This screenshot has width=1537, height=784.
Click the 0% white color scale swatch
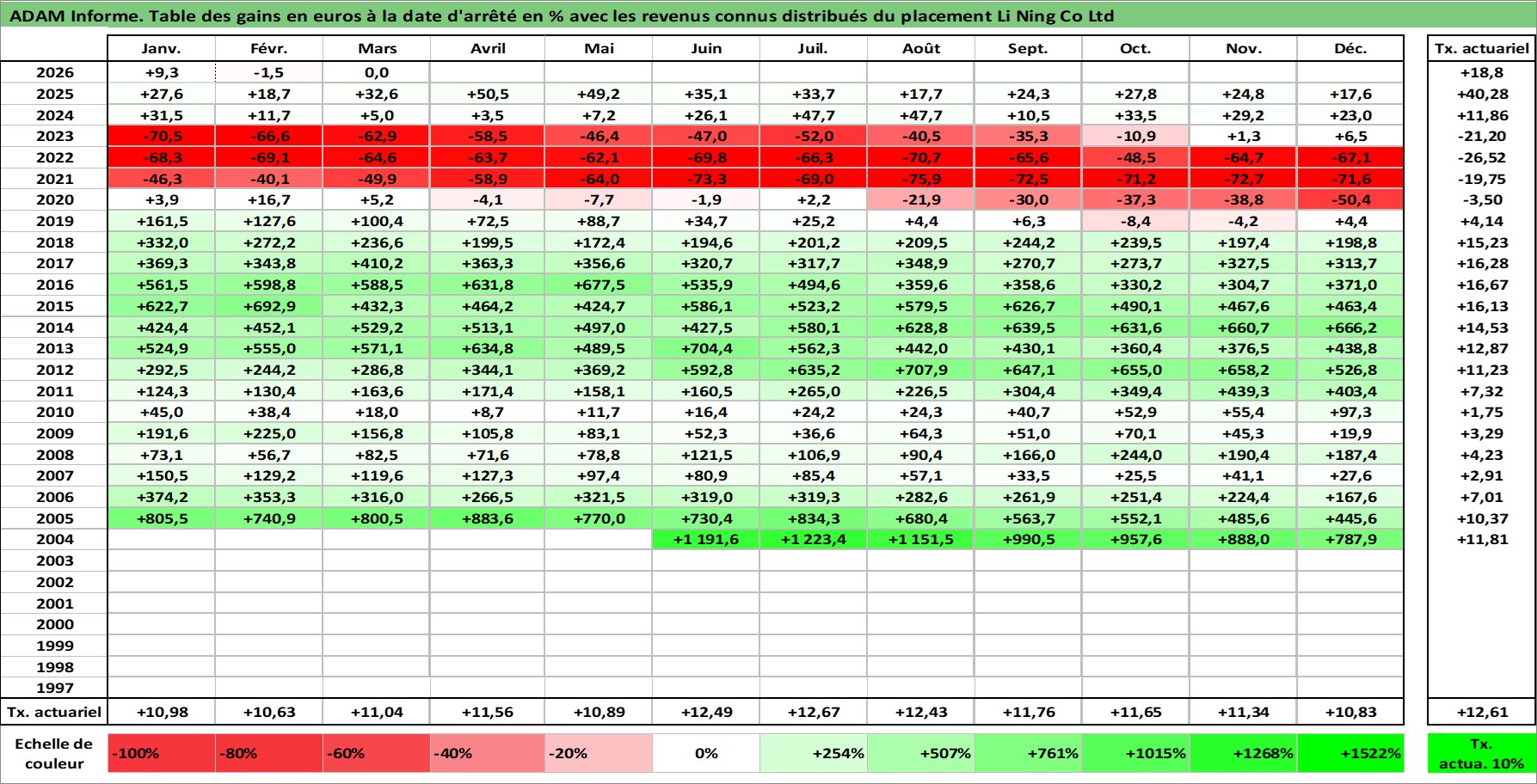[x=706, y=753]
